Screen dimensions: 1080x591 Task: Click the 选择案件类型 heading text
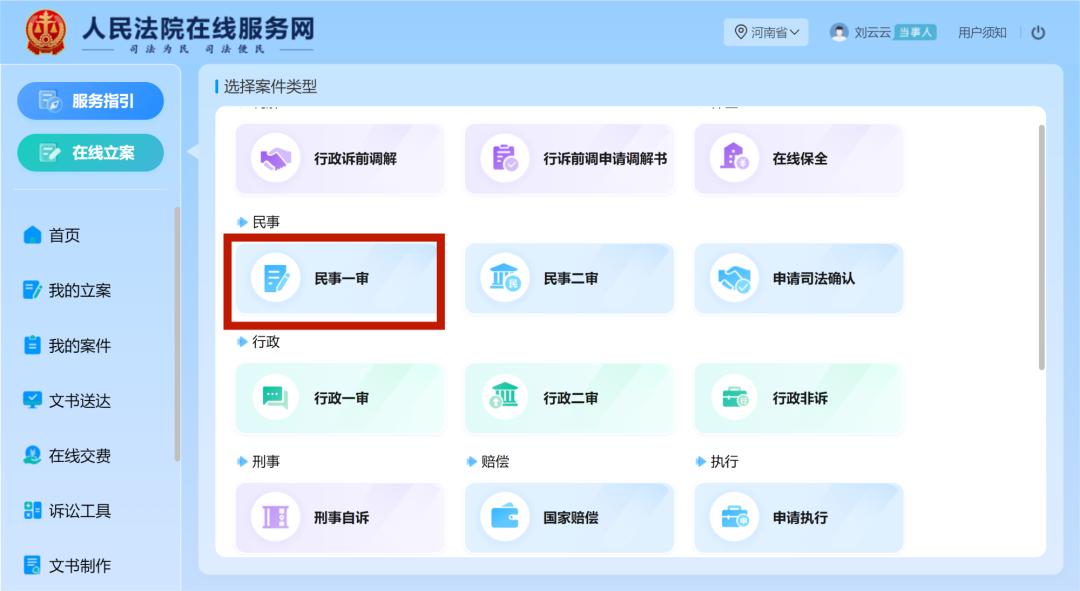270,87
